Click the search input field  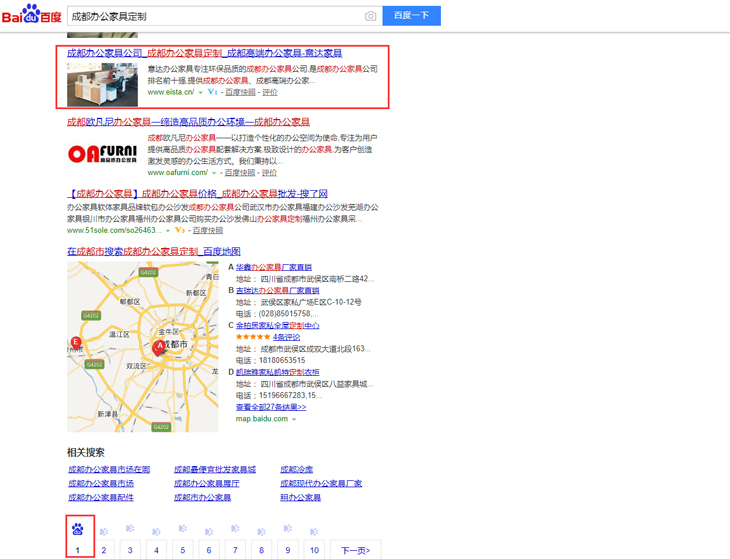point(215,16)
